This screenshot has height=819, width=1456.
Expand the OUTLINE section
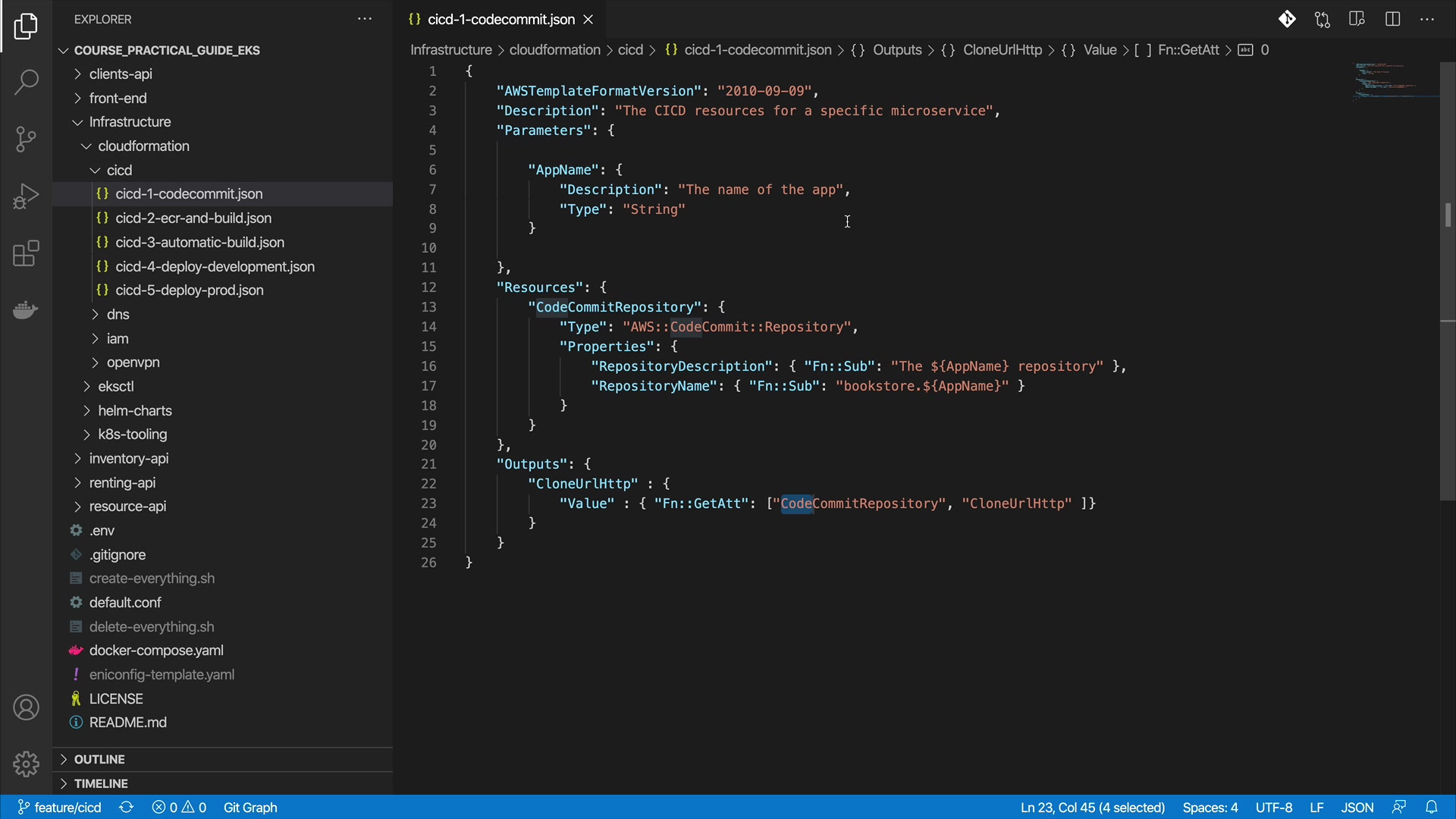[x=99, y=759]
